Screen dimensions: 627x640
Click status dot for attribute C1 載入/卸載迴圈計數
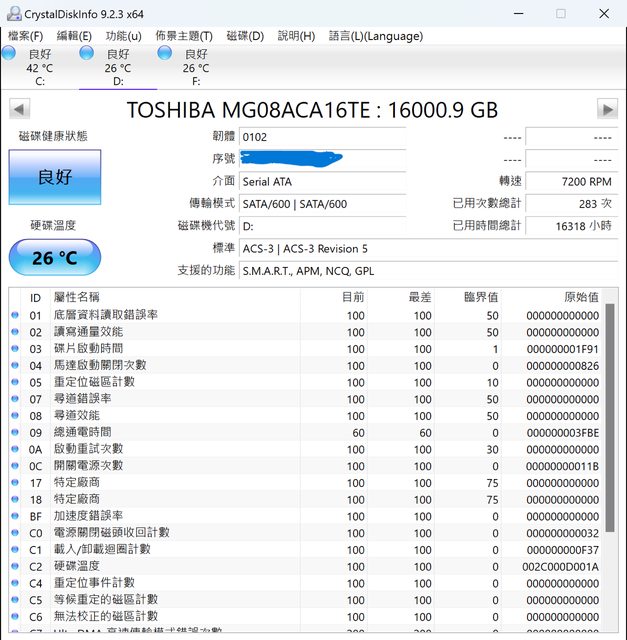pos(15,549)
